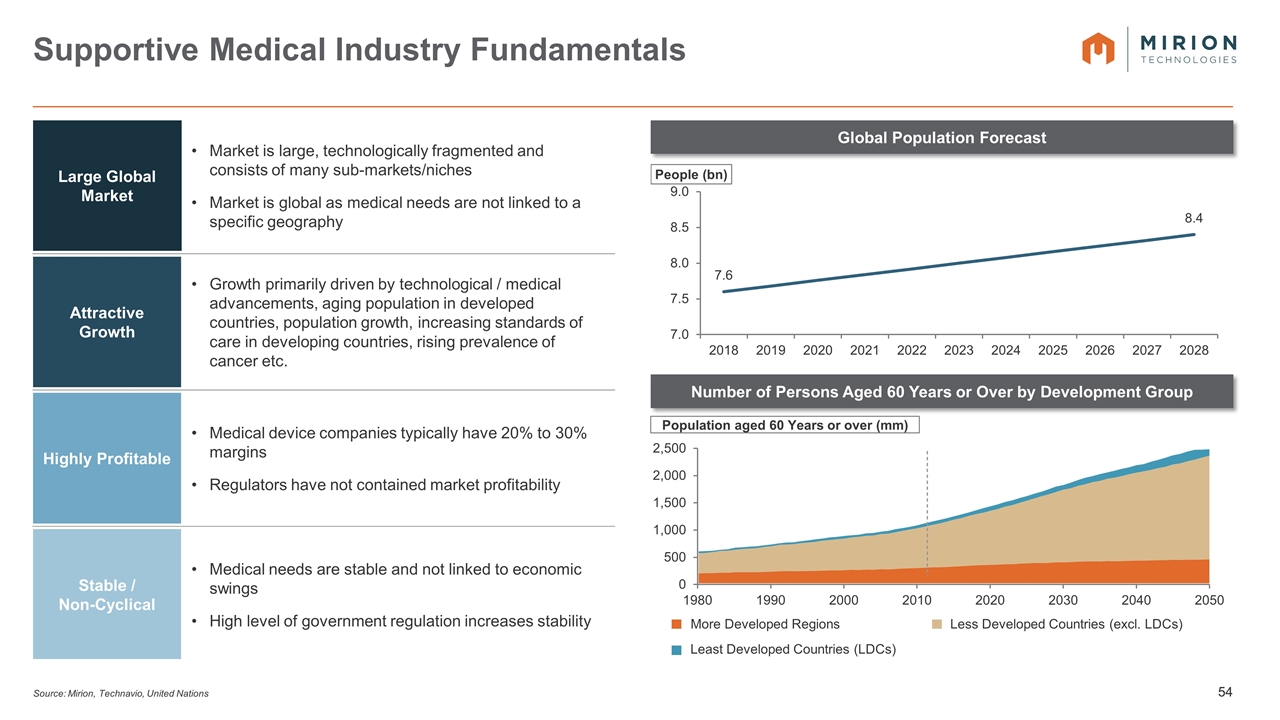This screenshot has width=1280, height=720.
Task: Click the blue Least Developed Countries legend swatch
Action: coord(676,650)
